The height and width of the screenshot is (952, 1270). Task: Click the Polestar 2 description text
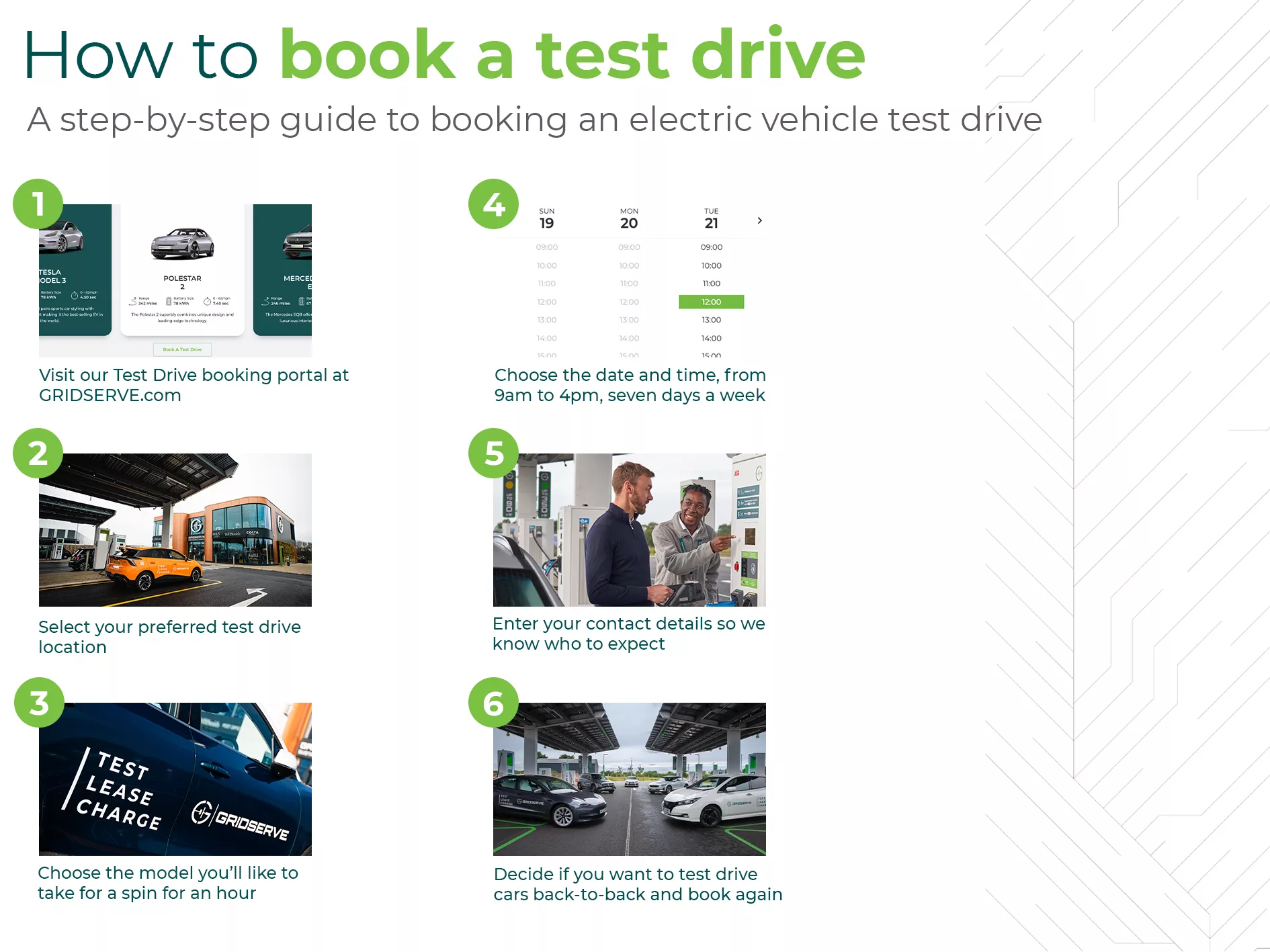(182, 317)
